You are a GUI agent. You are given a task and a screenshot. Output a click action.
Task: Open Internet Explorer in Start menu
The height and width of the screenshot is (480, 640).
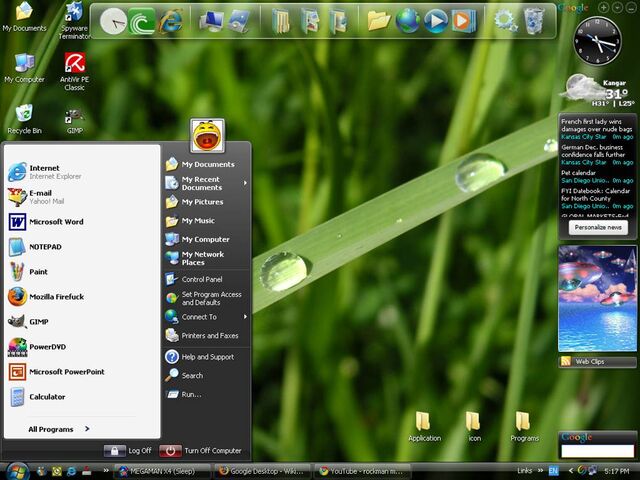pyautogui.click(x=82, y=172)
